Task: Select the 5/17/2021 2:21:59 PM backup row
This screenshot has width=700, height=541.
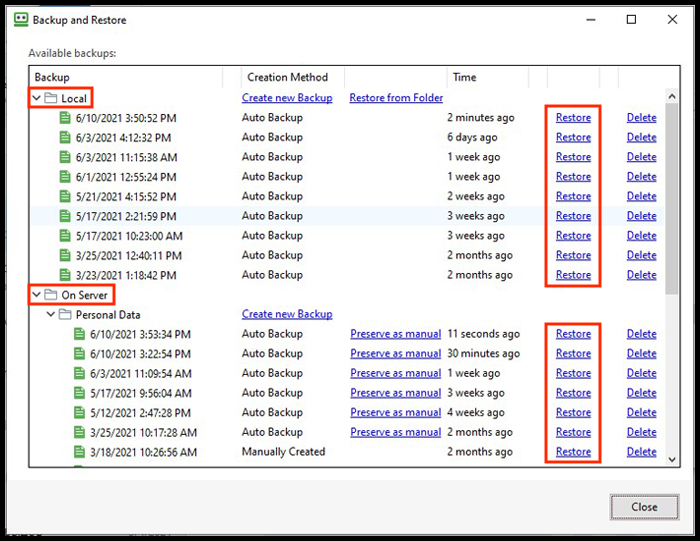Action: (x=347, y=216)
